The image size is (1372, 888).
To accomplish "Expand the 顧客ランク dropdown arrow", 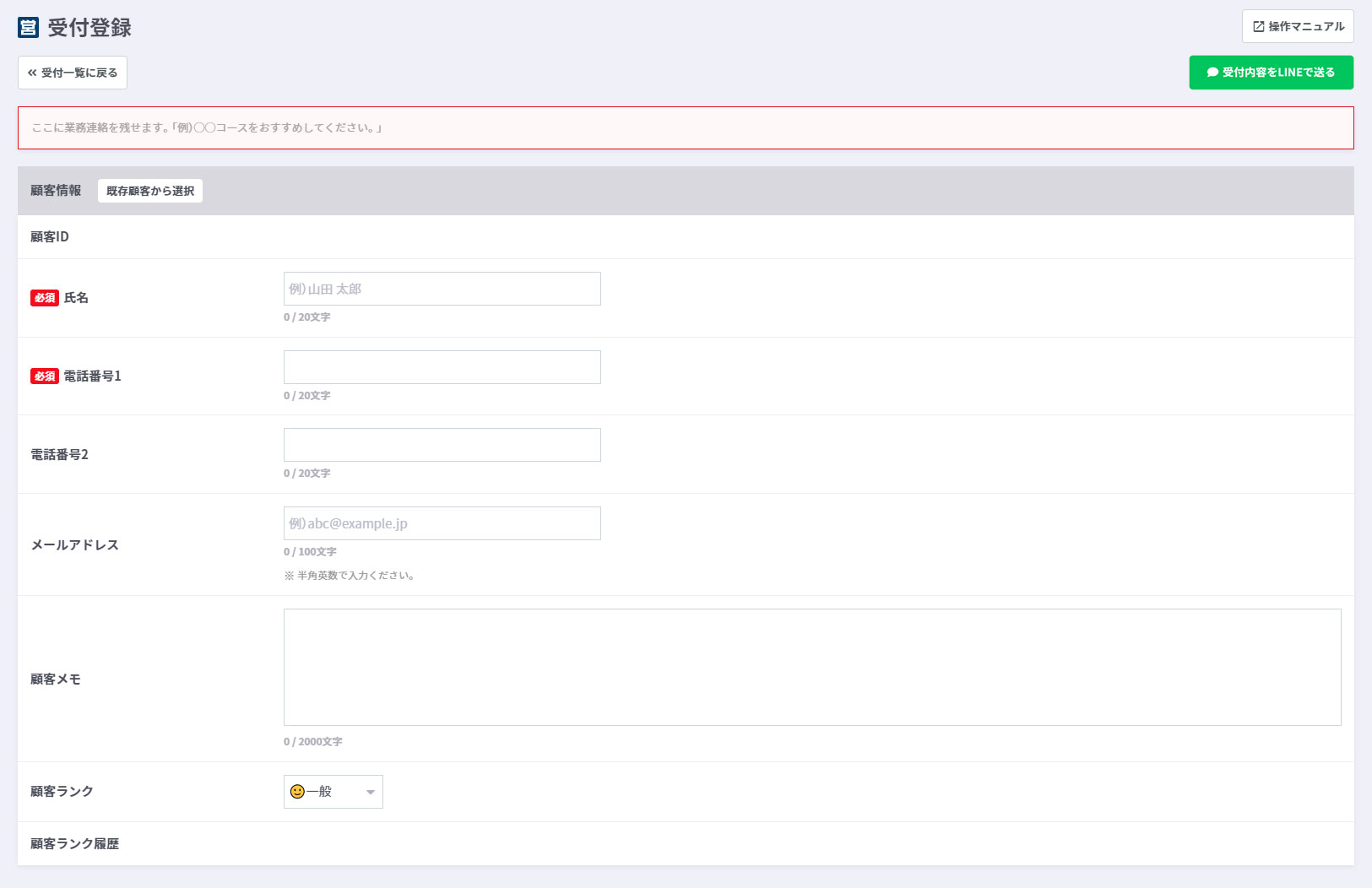I will pyautogui.click(x=370, y=792).
